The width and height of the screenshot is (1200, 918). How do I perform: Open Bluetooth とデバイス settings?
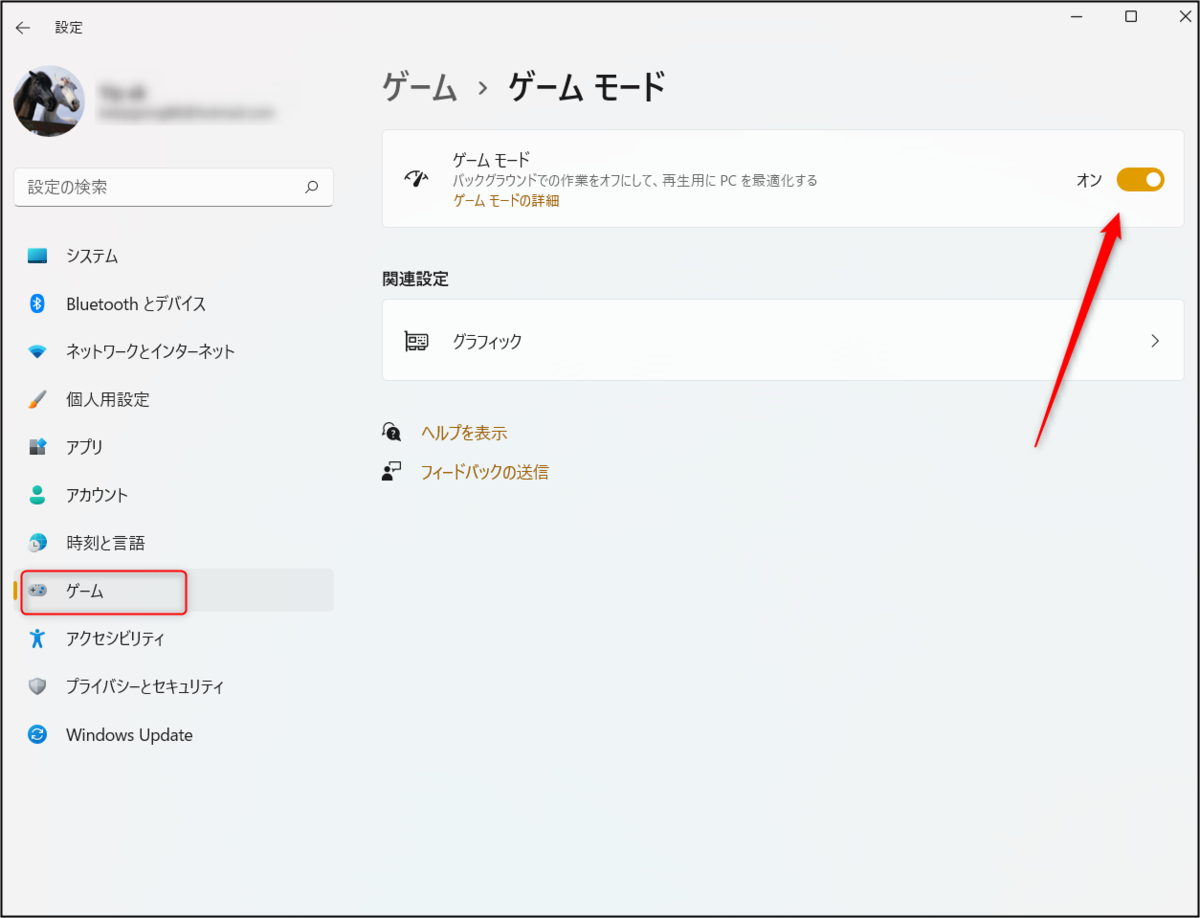(37, 303)
